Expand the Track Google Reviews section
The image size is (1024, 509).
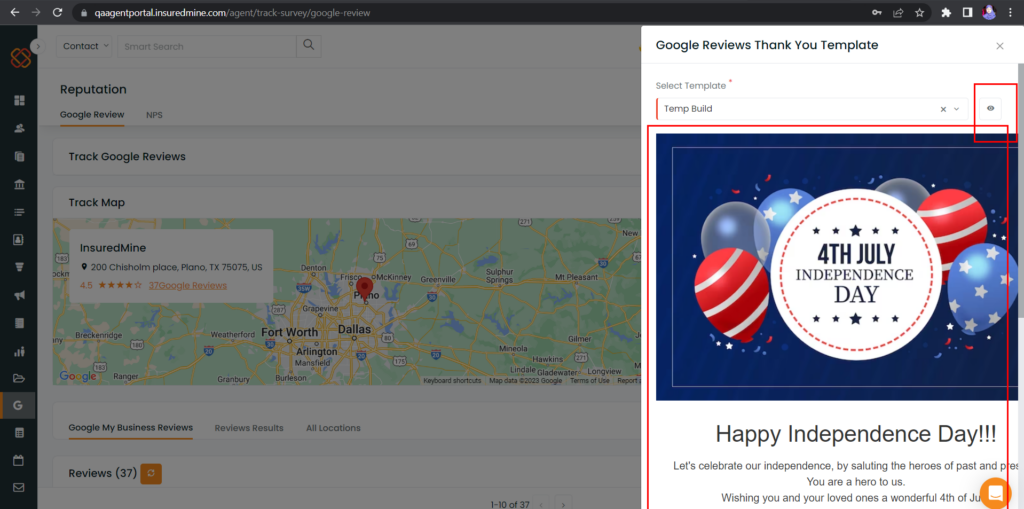[346, 157]
